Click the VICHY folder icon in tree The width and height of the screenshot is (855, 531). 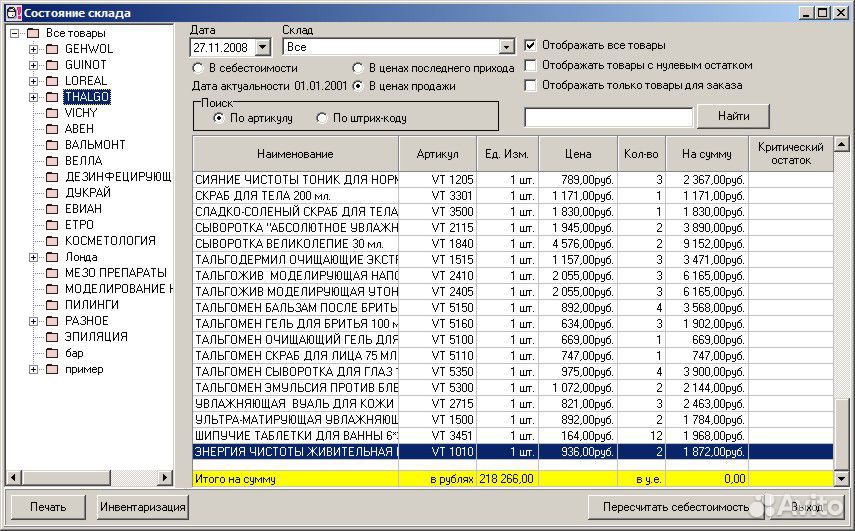tap(52, 113)
